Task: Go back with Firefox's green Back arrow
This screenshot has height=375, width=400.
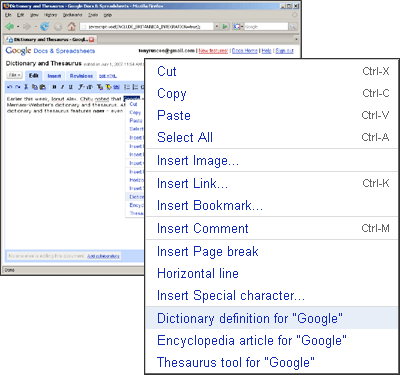Action: tap(9, 26)
